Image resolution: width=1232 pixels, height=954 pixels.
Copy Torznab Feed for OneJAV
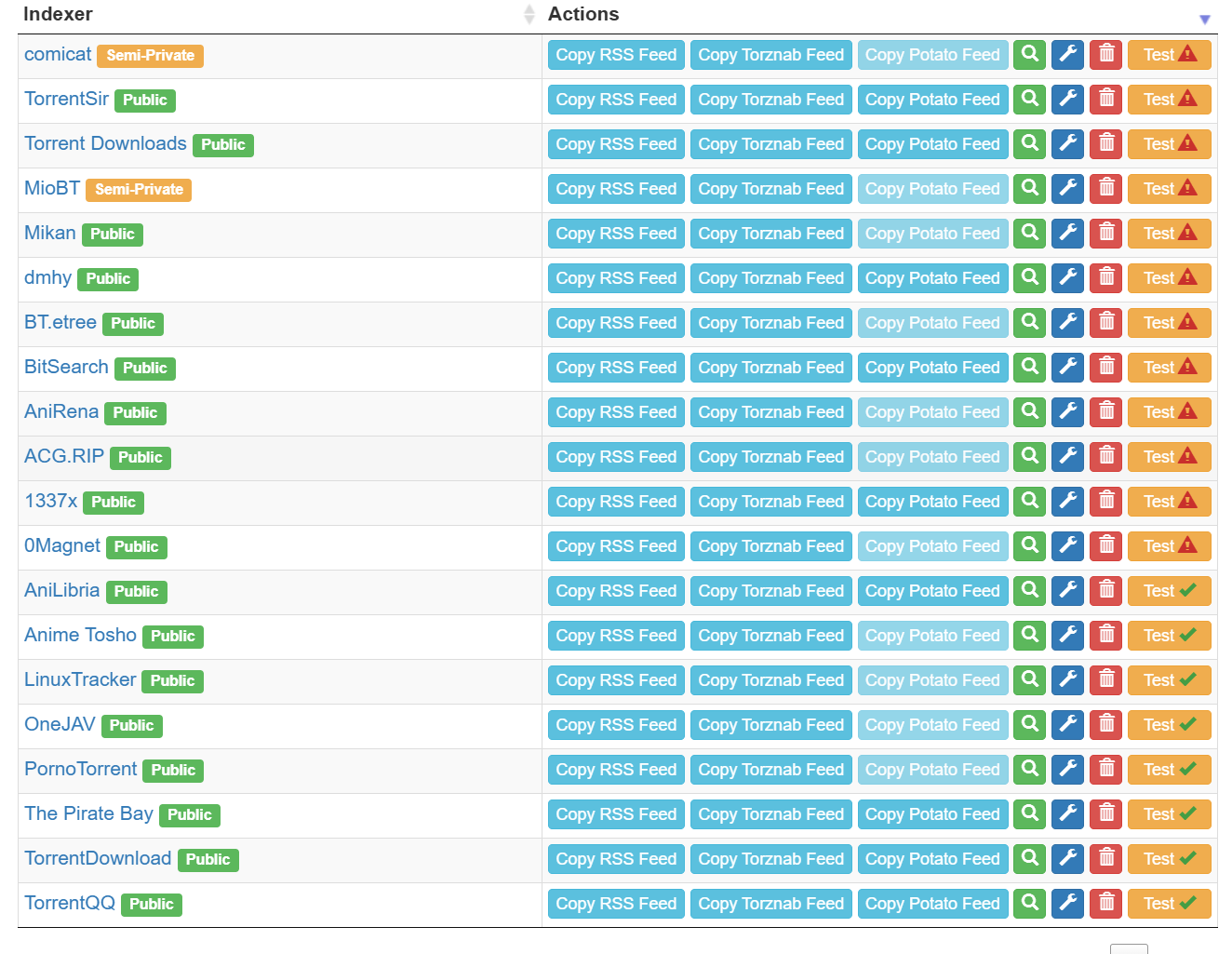pos(770,725)
